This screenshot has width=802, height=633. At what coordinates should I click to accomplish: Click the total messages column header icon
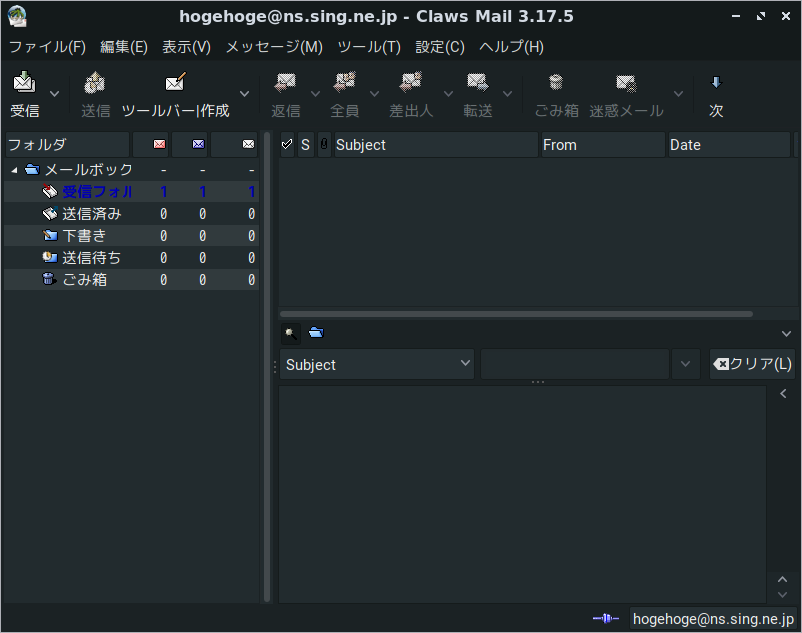248,144
